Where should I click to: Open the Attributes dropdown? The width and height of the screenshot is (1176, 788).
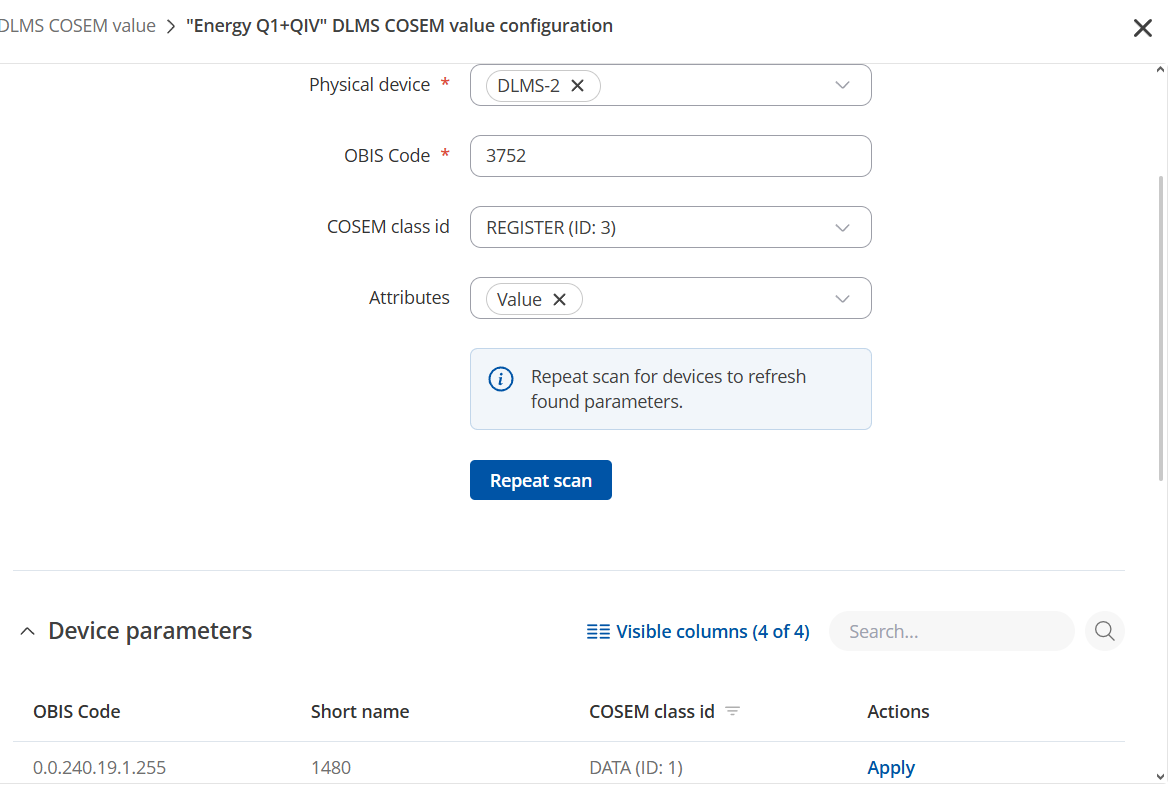pos(842,298)
